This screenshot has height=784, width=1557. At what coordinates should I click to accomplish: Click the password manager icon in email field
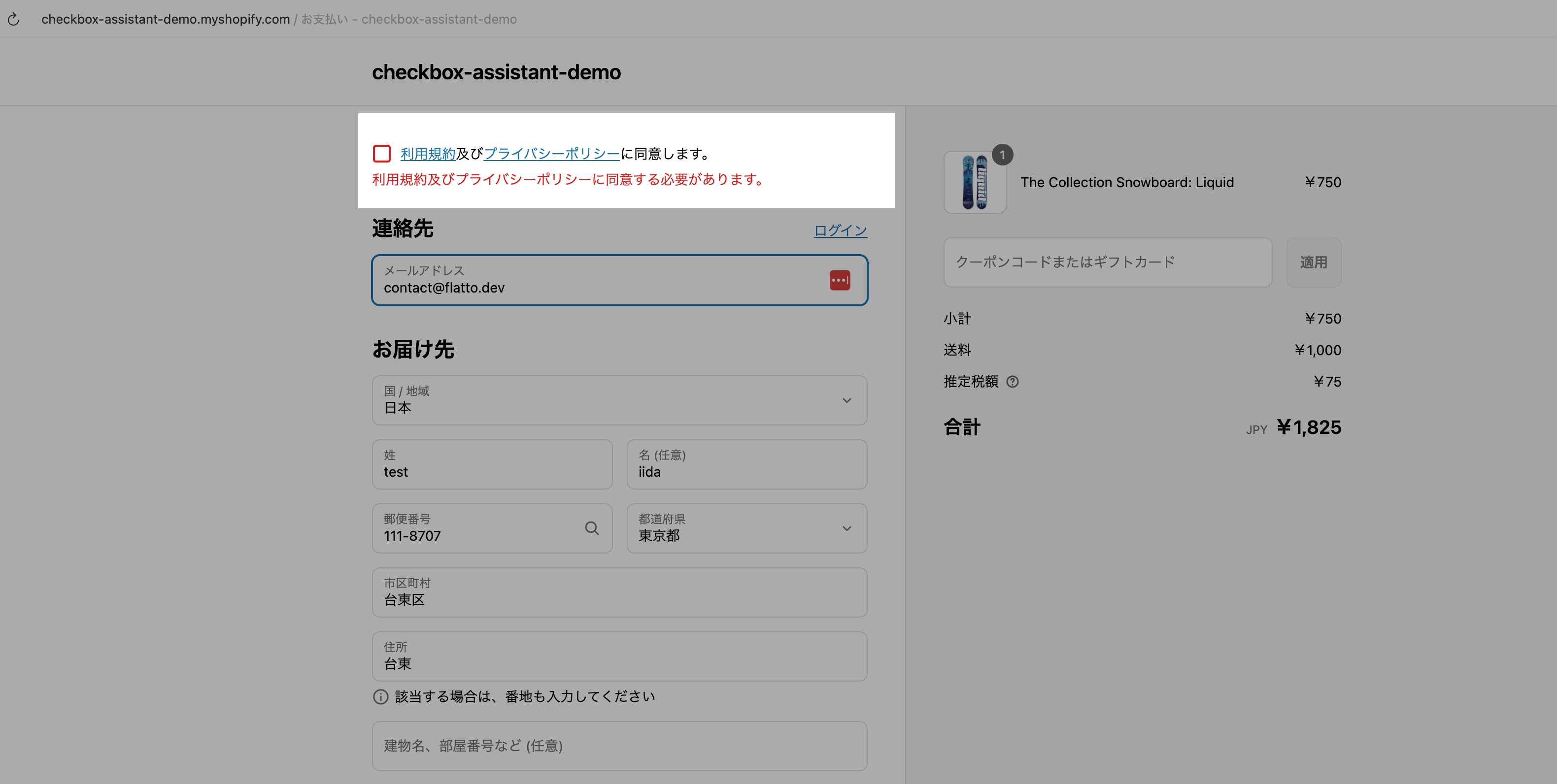(x=840, y=280)
